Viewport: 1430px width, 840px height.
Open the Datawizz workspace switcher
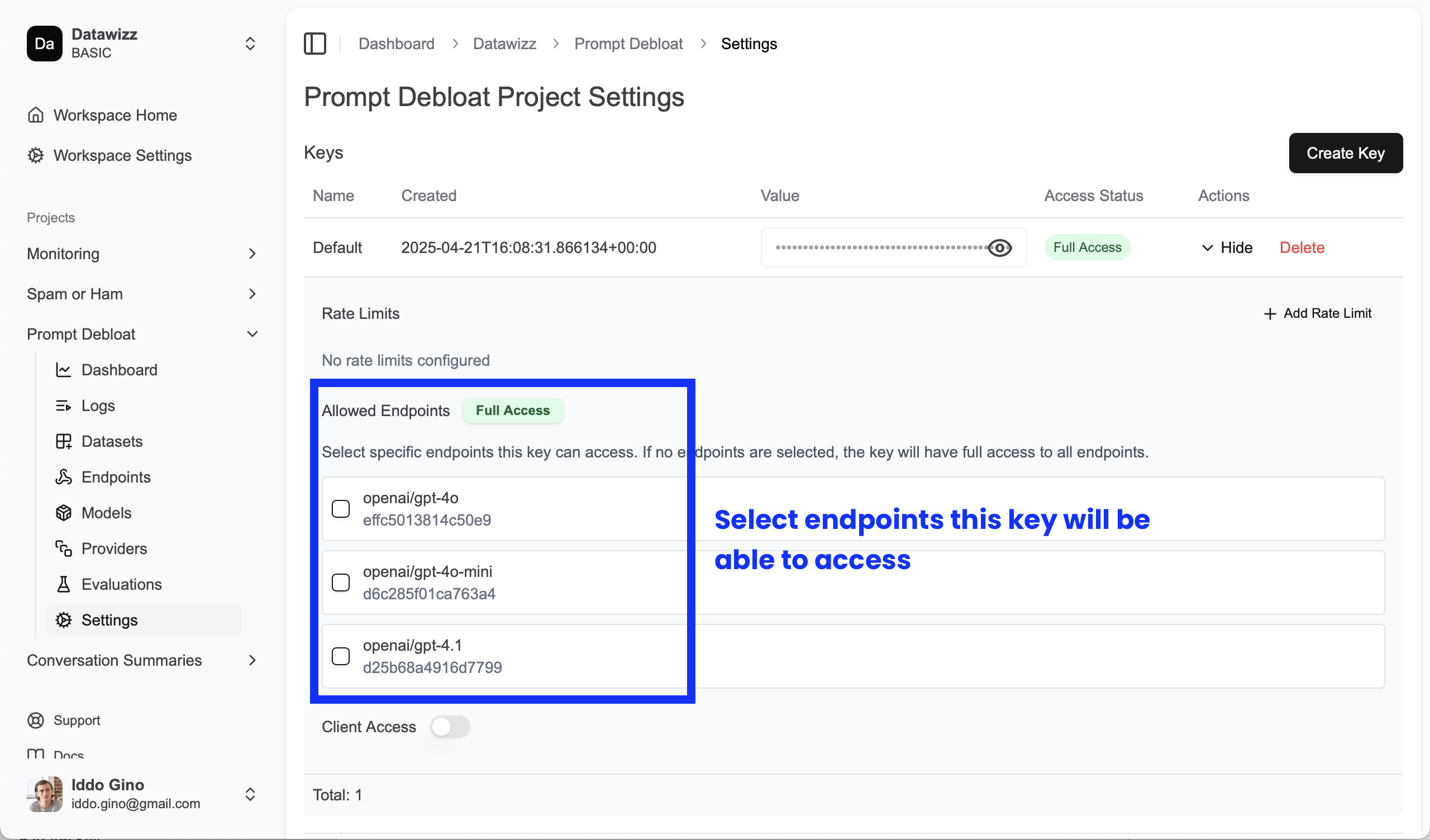[250, 43]
